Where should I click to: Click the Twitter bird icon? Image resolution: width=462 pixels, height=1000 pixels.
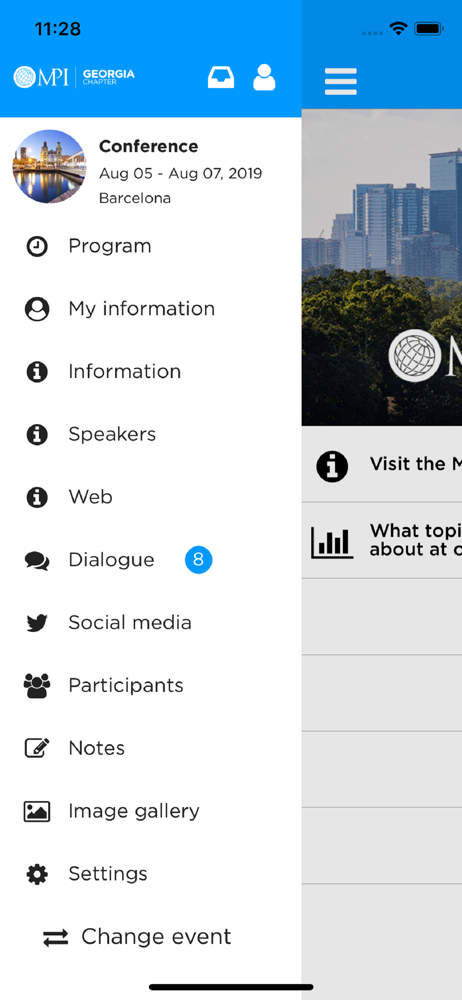(37, 622)
